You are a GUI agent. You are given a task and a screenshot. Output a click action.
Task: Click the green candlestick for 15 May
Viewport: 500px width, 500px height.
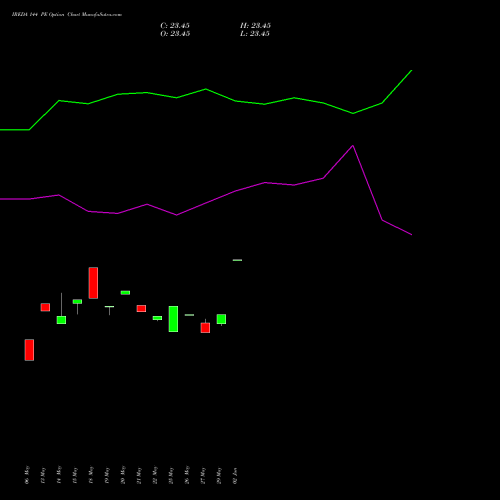point(77,301)
